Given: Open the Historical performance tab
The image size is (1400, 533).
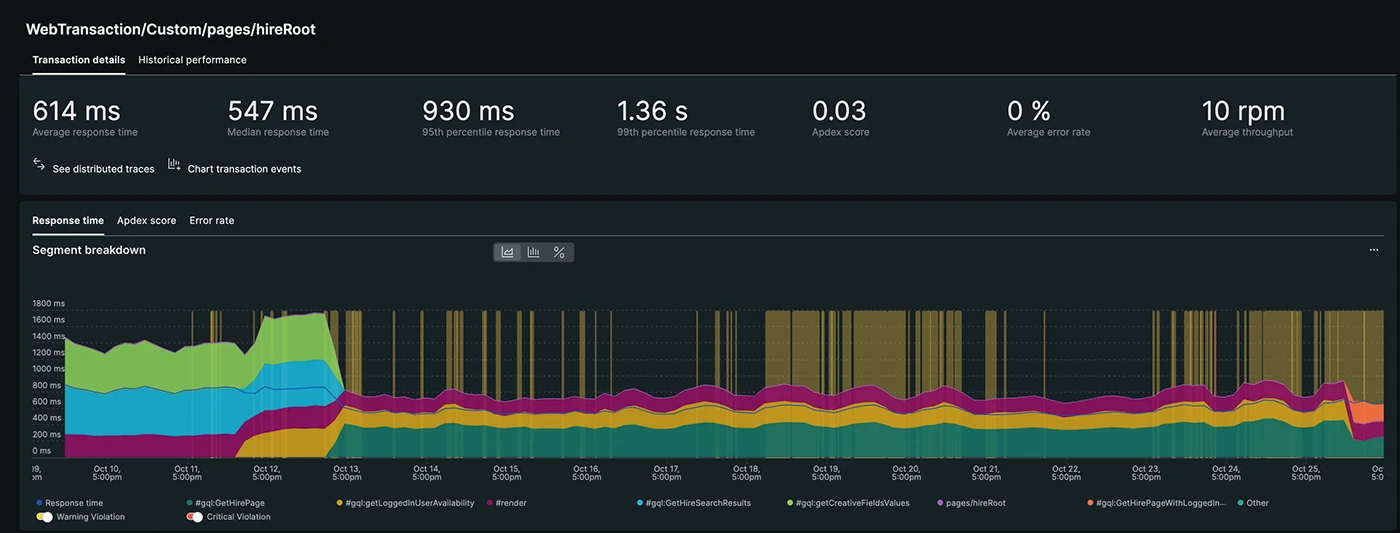Looking at the screenshot, I should 192,60.
